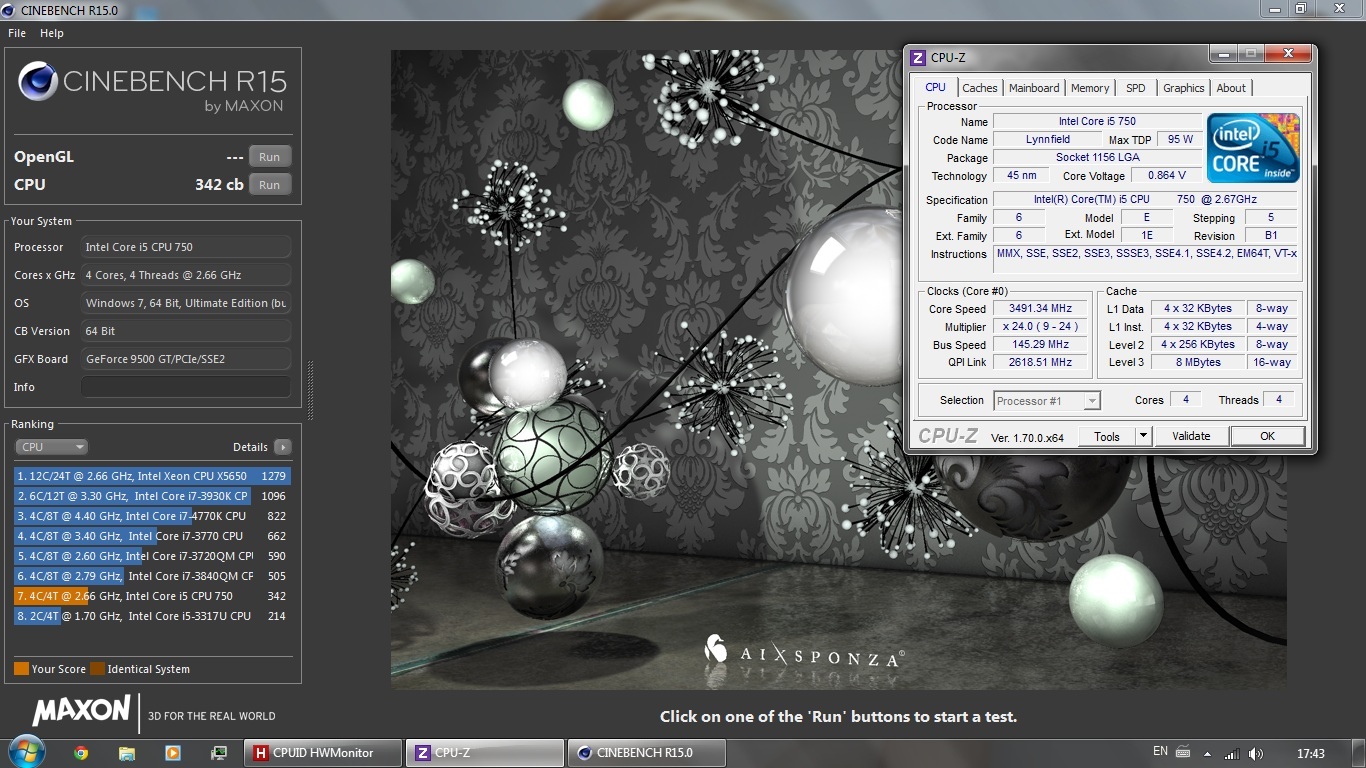Switch to the Mainboard tab in CPU-Z
This screenshot has height=768, width=1366.
coord(1034,88)
